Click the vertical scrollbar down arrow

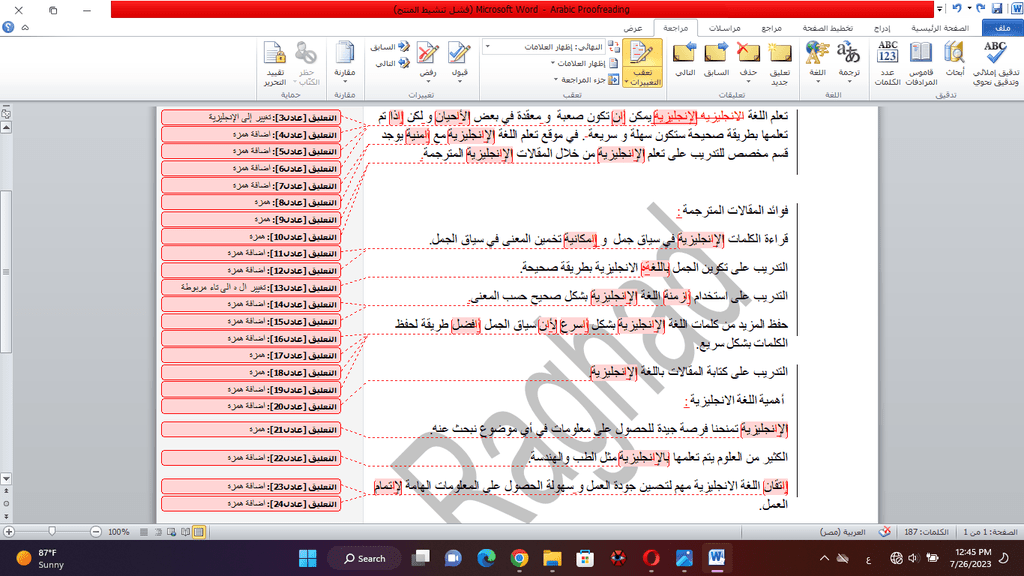(6, 479)
